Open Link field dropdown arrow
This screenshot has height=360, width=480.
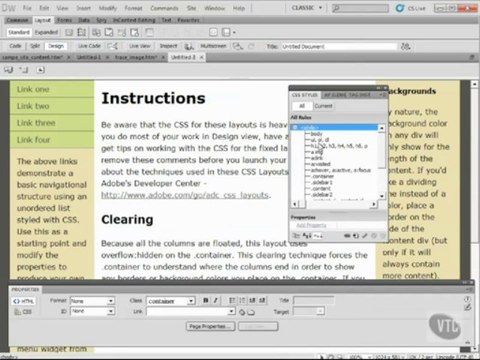(232, 312)
